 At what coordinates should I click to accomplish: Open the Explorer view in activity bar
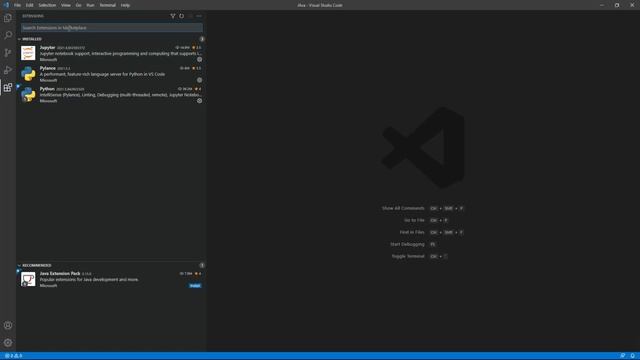coord(8,18)
